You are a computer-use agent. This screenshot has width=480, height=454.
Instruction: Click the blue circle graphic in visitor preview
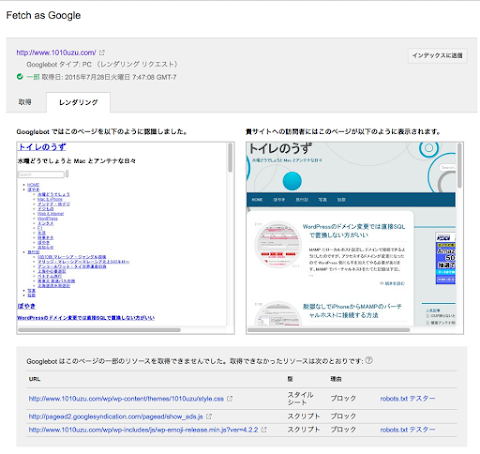pyautogui.click(x=292, y=181)
